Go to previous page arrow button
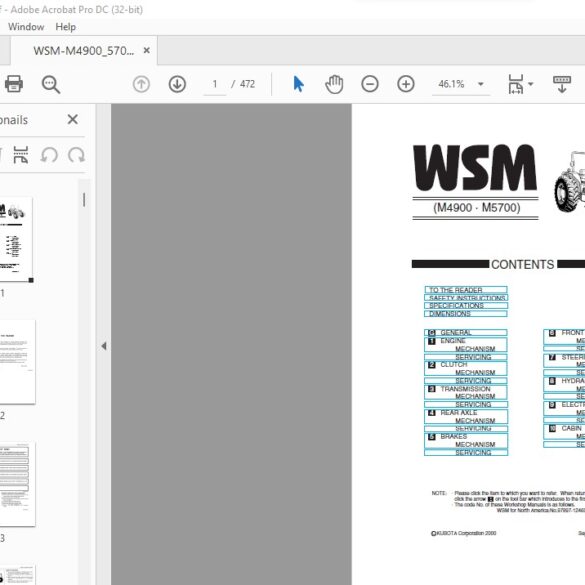This screenshot has height=585, width=585. pos(141,84)
